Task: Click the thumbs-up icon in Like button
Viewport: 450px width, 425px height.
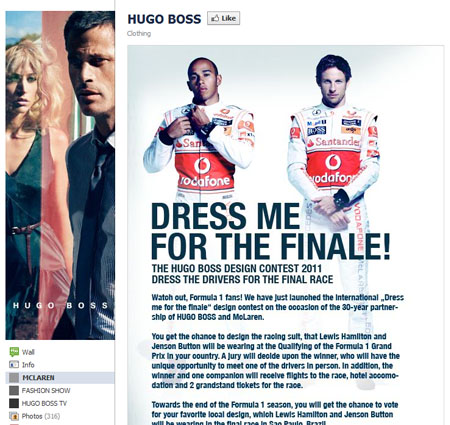Action: tap(215, 18)
